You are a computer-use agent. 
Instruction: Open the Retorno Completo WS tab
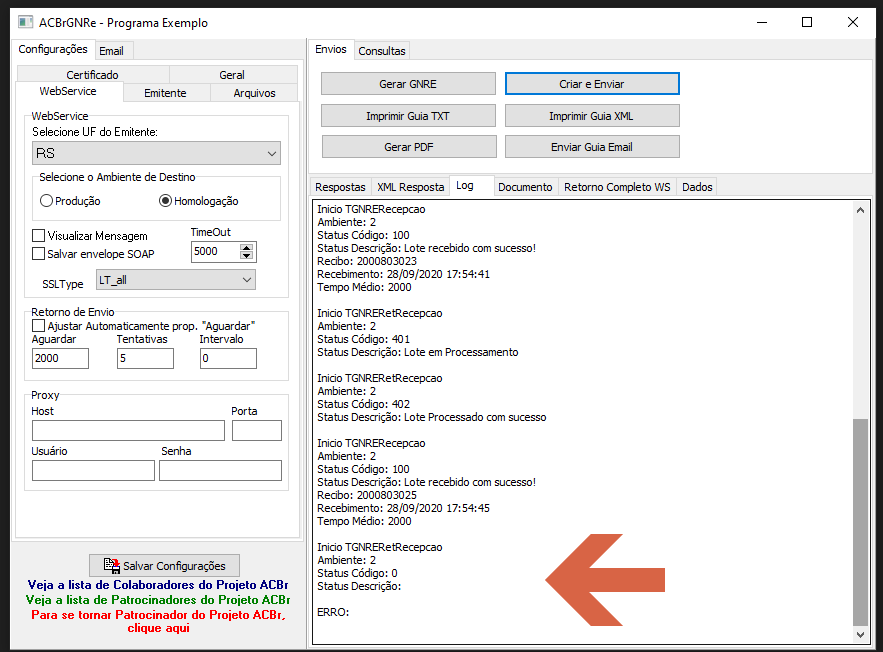(617, 187)
